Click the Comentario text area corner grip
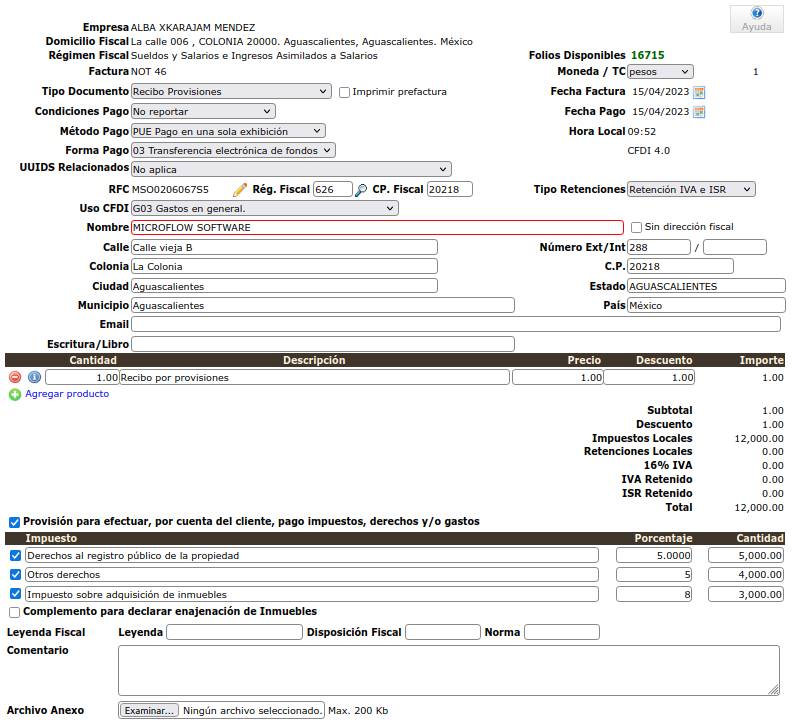Viewport: 798px width, 720px height. [x=774, y=689]
